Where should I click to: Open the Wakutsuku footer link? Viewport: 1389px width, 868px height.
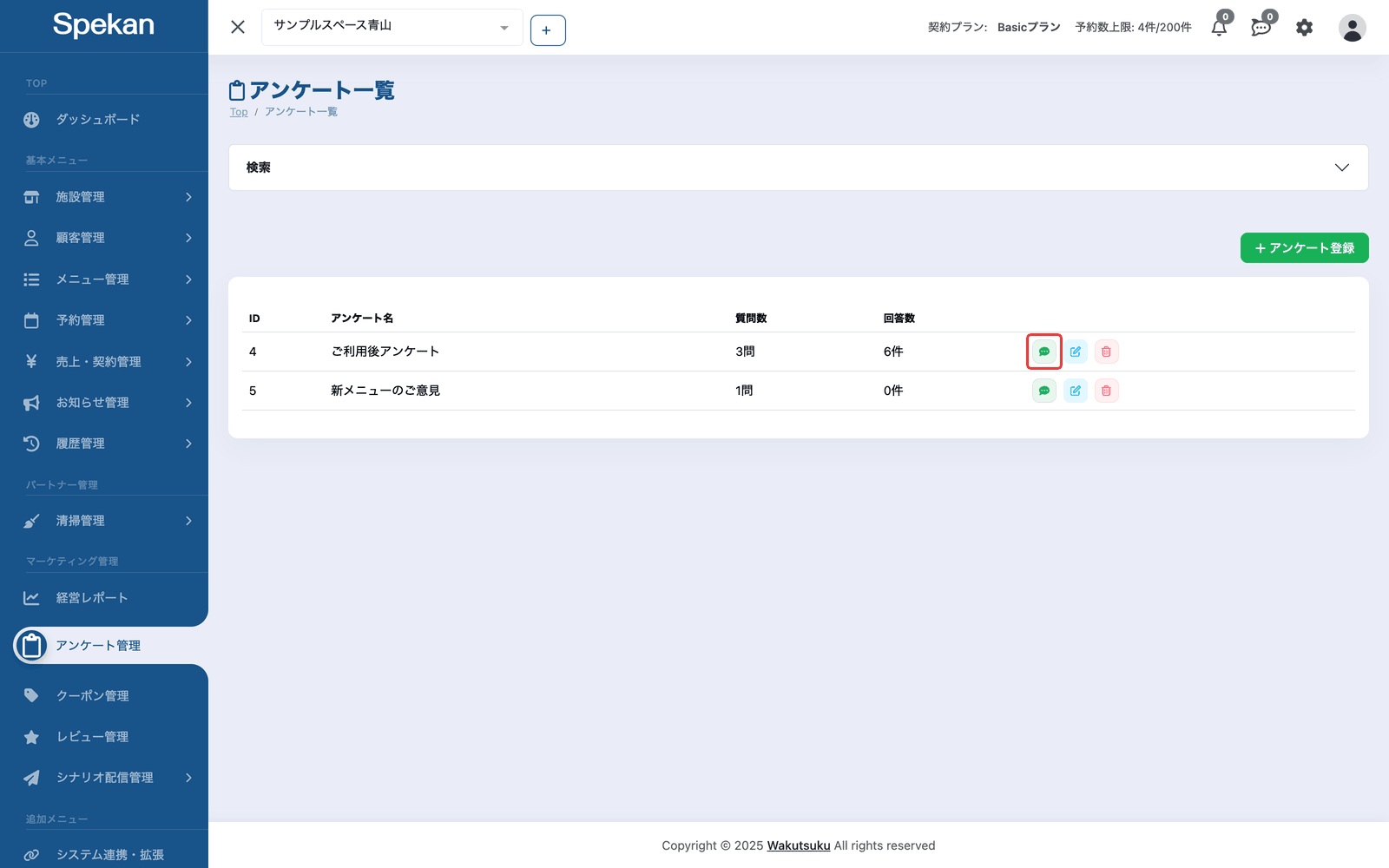799,845
